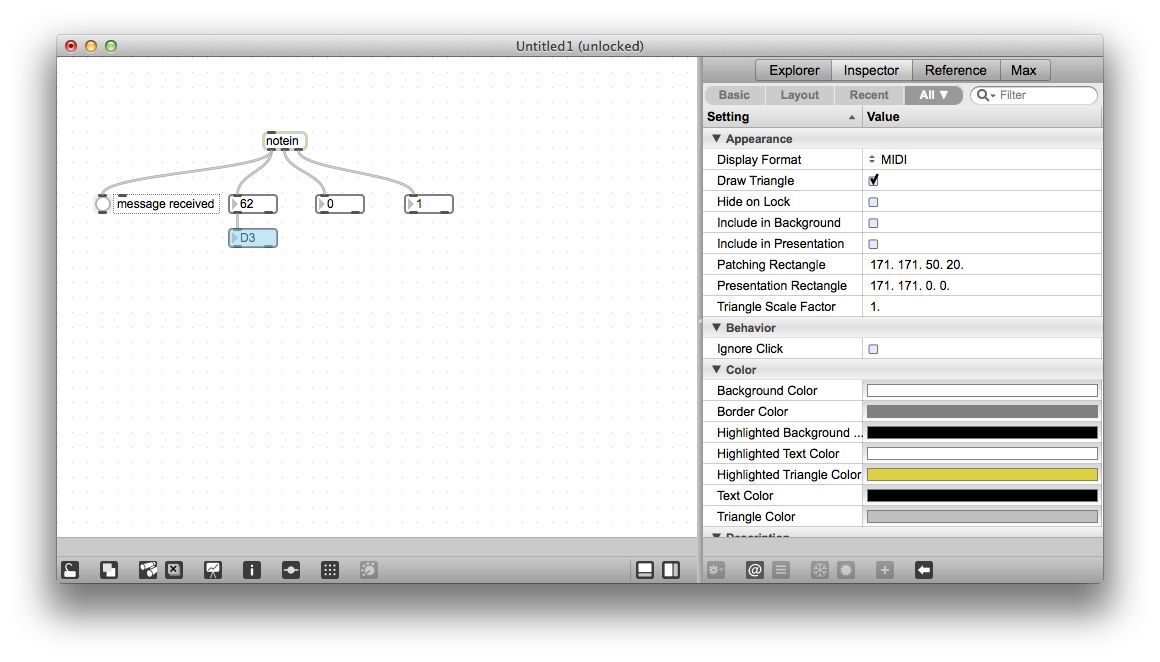Select the '@' attributes icon below the inspector
The width and height of the screenshot is (1160, 662).
[755, 569]
